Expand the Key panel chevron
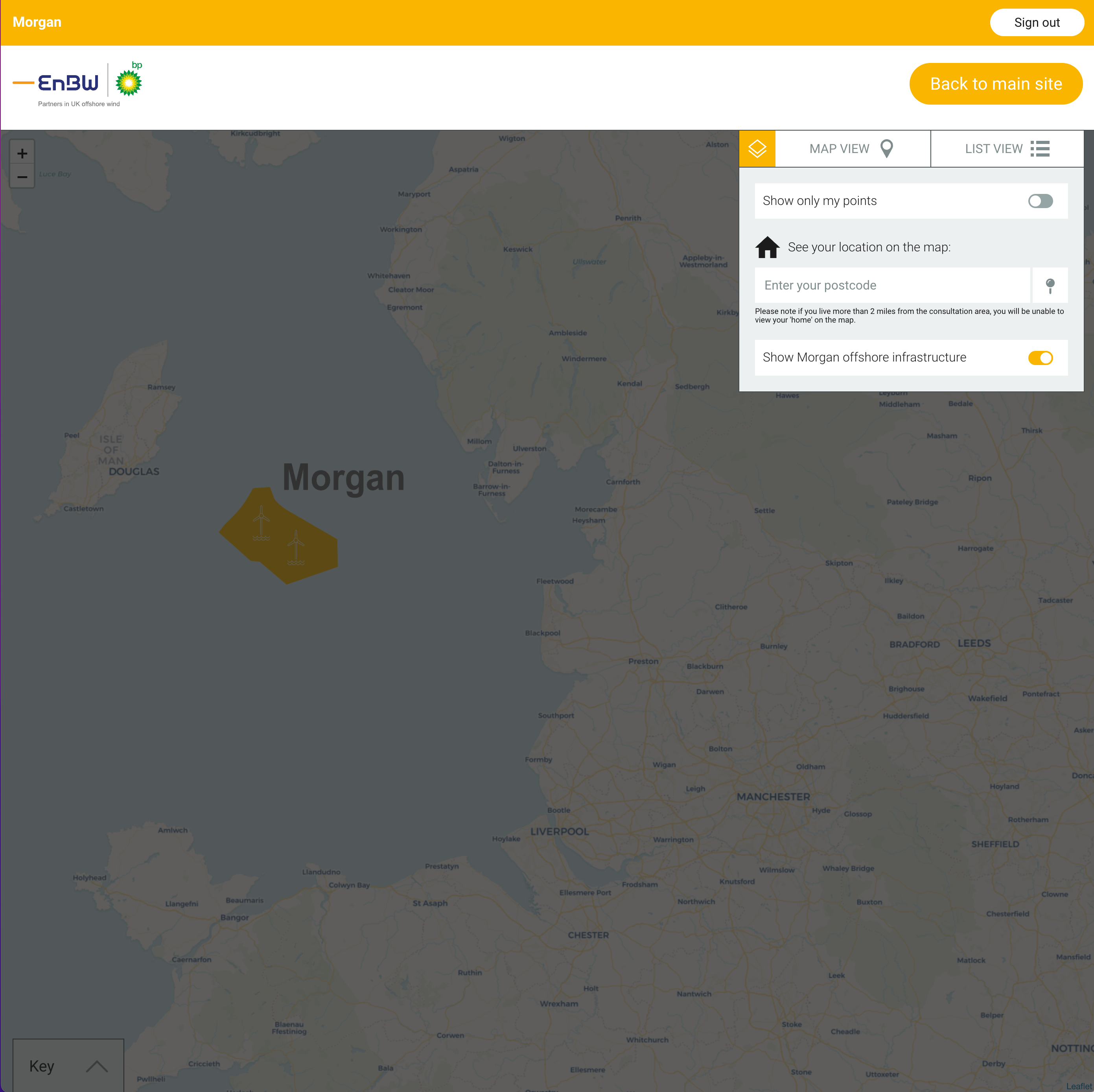The image size is (1094, 1092). 97,1066
